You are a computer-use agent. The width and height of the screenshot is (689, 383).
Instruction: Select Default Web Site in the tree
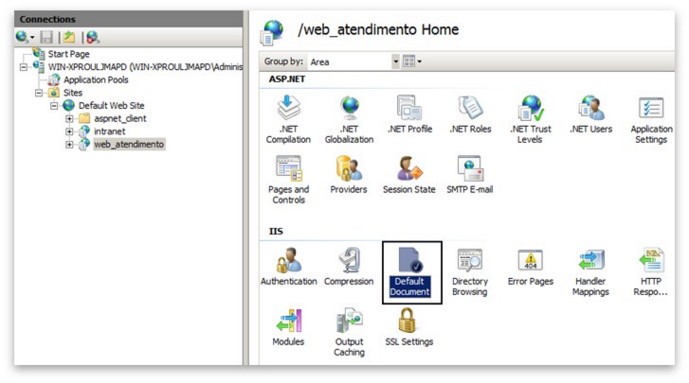click(x=112, y=105)
